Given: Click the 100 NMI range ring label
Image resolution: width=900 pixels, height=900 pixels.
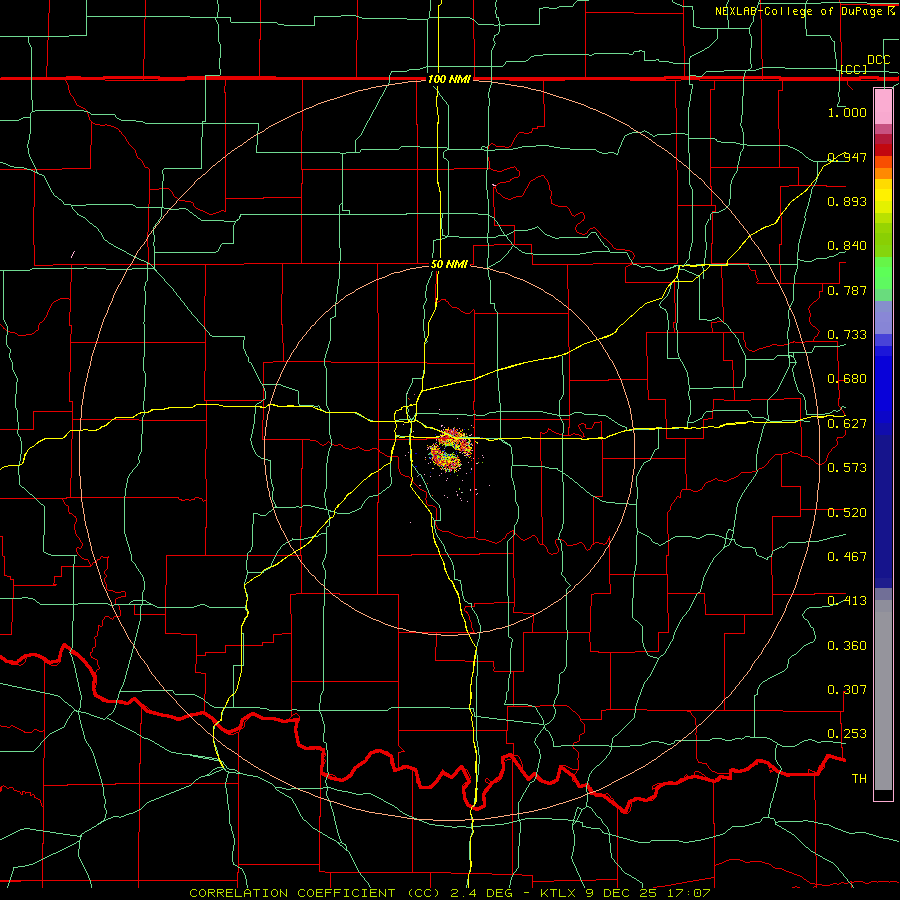Looking at the screenshot, I should click(449, 79).
